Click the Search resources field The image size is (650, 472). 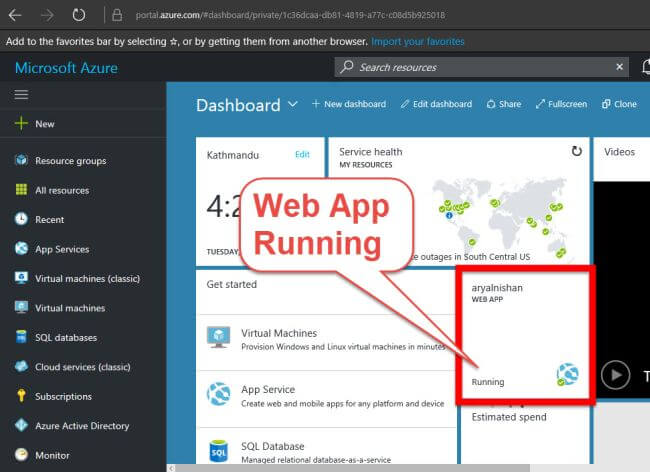pos(481,67)
